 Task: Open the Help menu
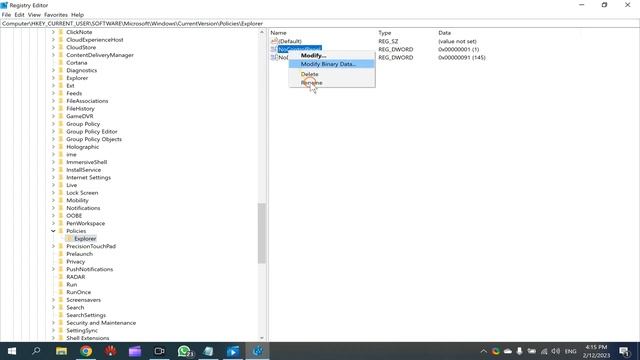tap(78, 15)
